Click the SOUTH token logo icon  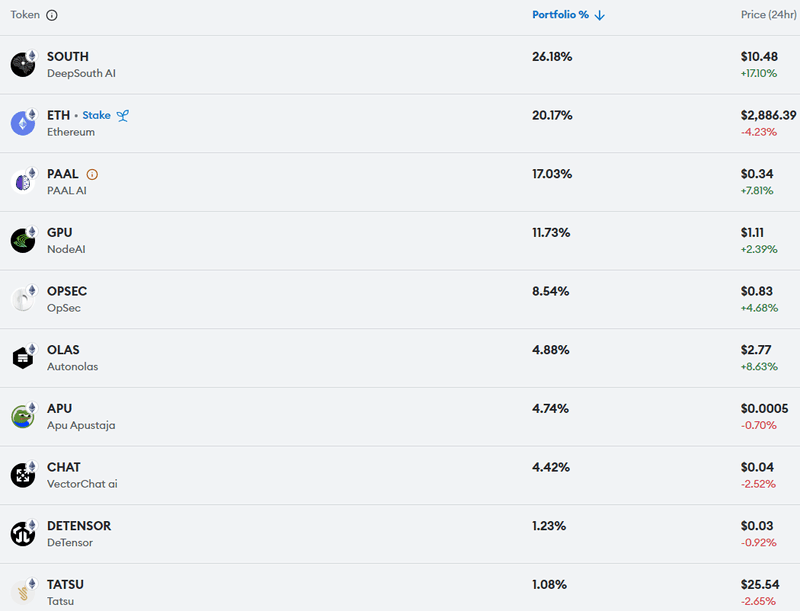[23, 65]
